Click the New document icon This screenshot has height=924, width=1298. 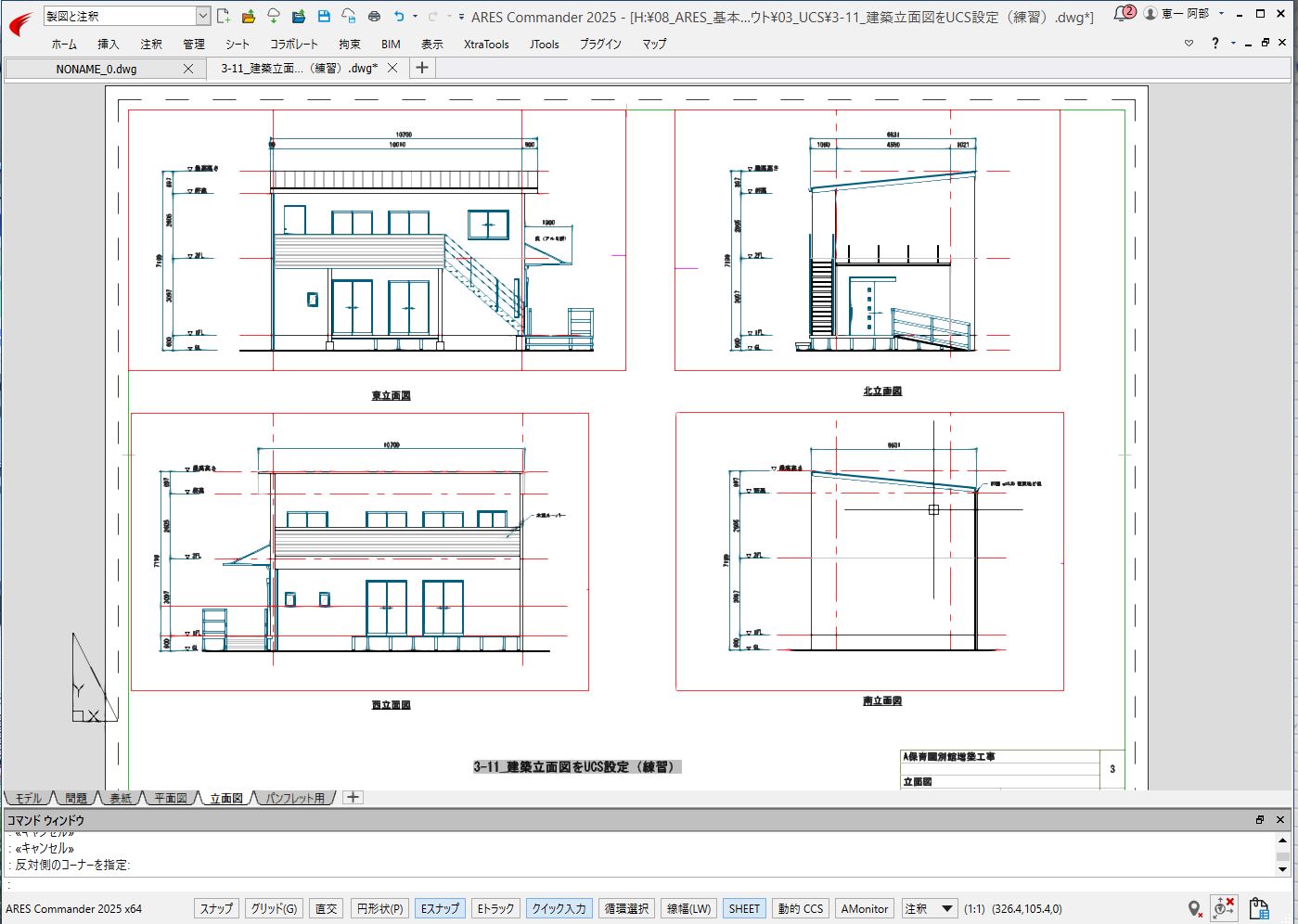[x=224, y=16]
